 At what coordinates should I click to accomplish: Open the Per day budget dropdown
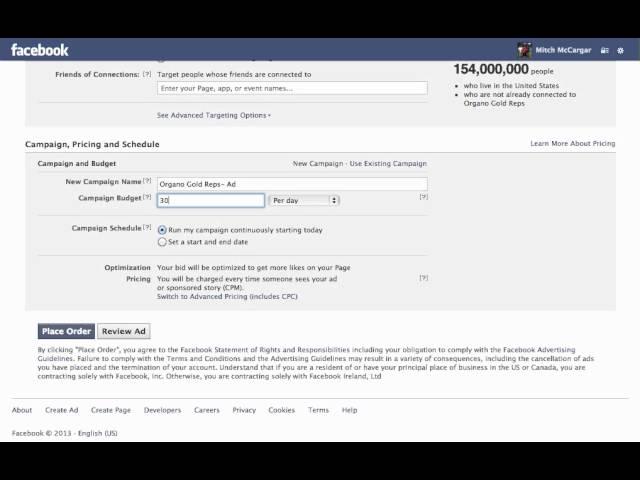[x=304, y=200]
